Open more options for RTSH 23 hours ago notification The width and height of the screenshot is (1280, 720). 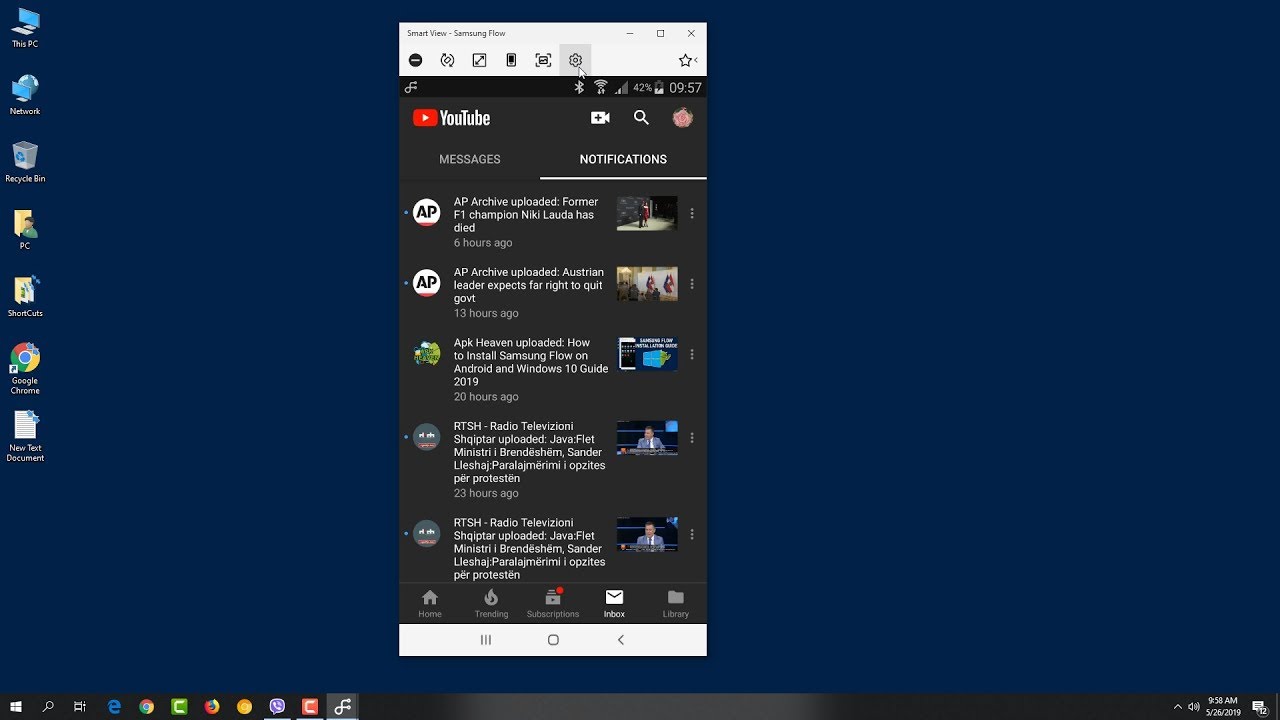point(692,438)
